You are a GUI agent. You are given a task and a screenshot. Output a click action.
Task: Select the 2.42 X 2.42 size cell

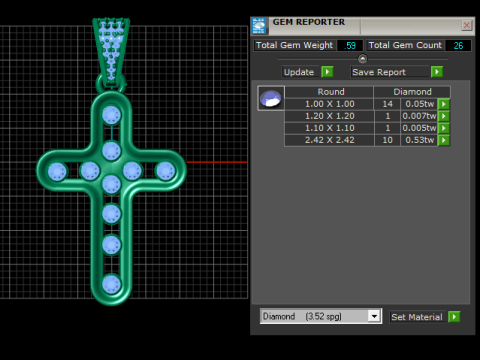pyautogui.click(x=329, y=140)
